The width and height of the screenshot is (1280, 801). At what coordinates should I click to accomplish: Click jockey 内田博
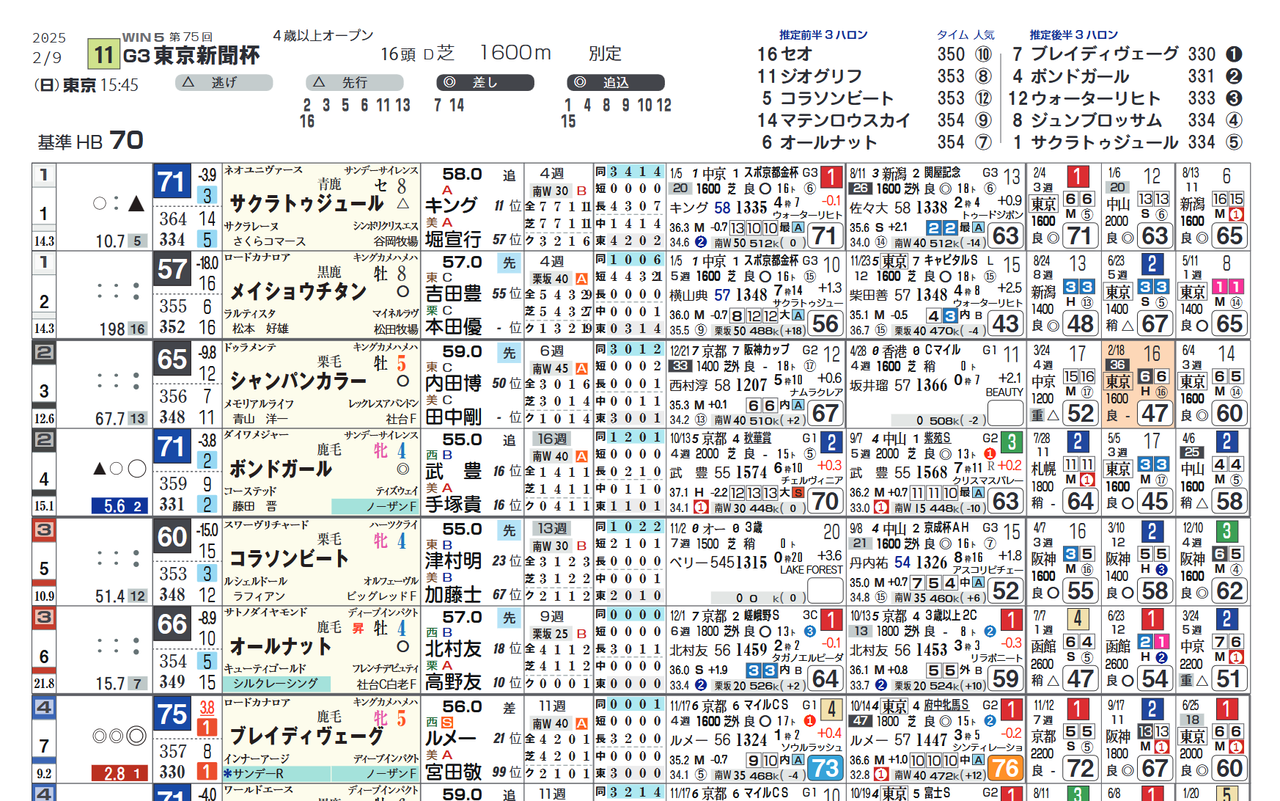453,383
